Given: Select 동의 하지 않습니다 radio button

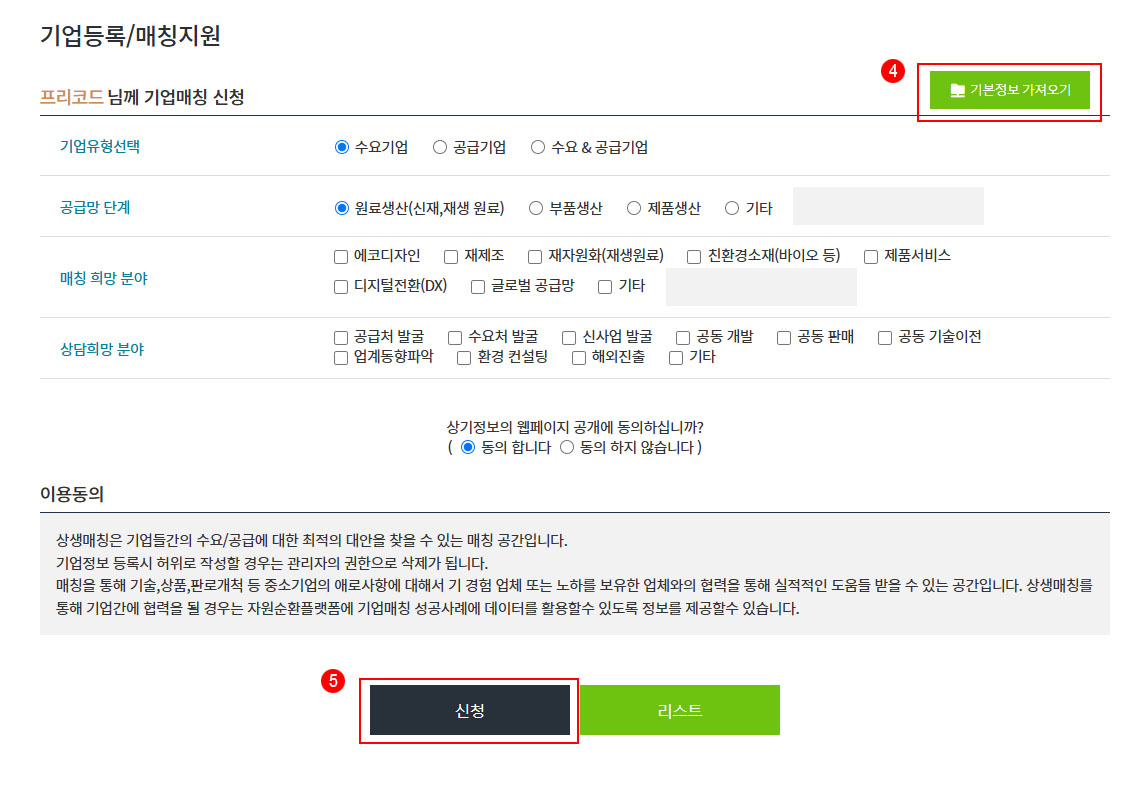Looking at the screenshot, I should pos(567,447).
